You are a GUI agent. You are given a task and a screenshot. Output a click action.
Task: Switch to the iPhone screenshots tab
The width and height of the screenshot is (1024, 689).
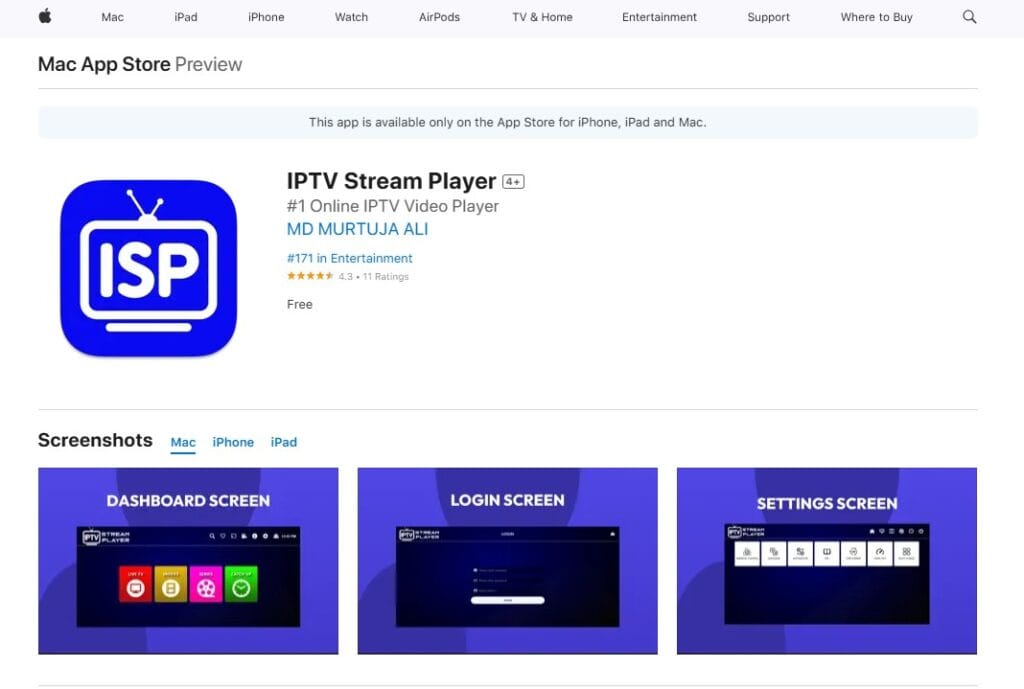coord(233,442)
